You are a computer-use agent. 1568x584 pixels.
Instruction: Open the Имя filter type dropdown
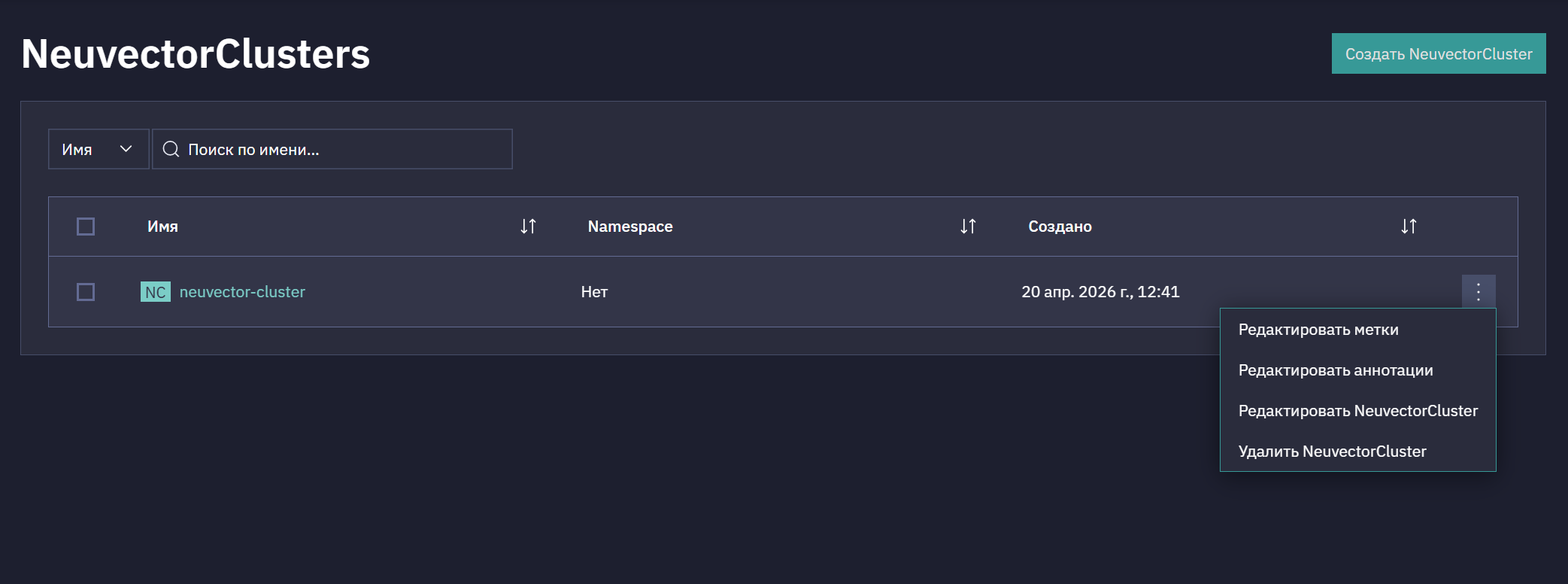click(x=99, y=149)
